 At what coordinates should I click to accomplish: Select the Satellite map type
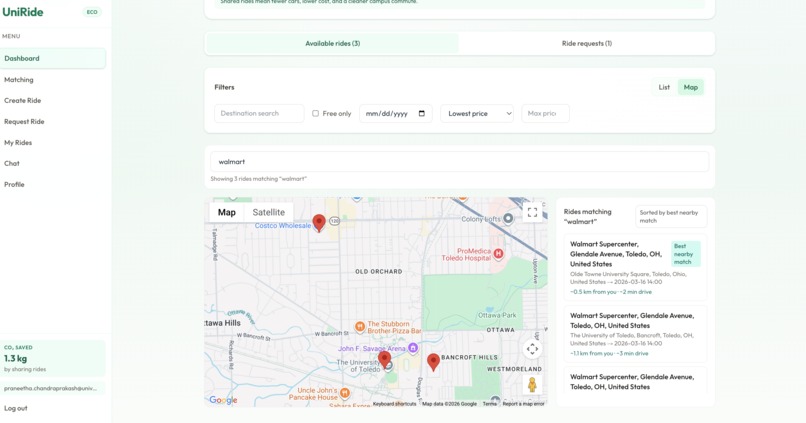pos(268,212)
